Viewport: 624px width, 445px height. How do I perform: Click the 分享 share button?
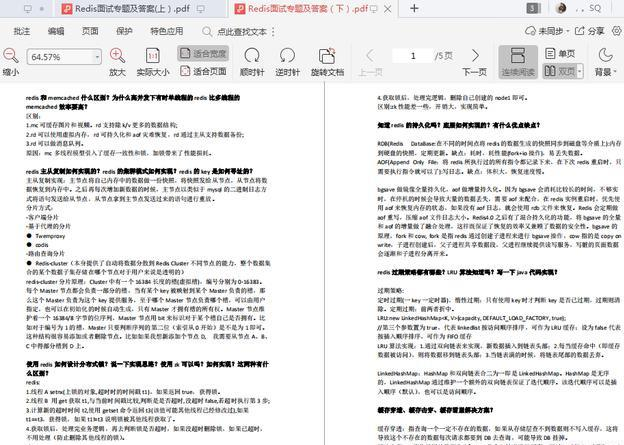590,31
